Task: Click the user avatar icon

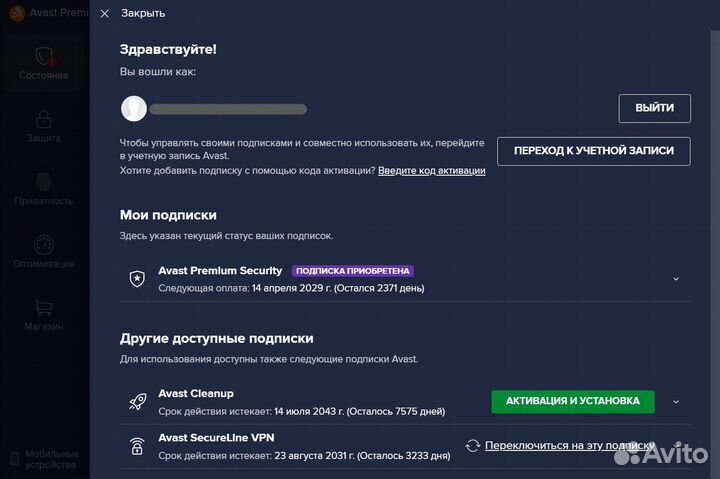Action: pos(134,108)
